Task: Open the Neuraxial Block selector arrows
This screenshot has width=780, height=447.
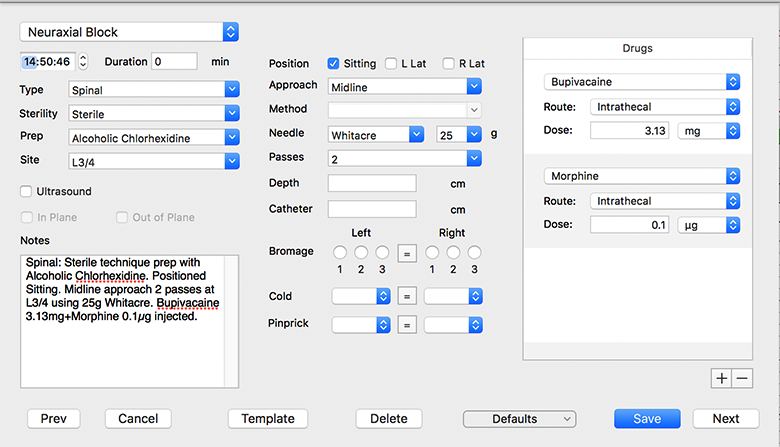Action: coord(230,32)
